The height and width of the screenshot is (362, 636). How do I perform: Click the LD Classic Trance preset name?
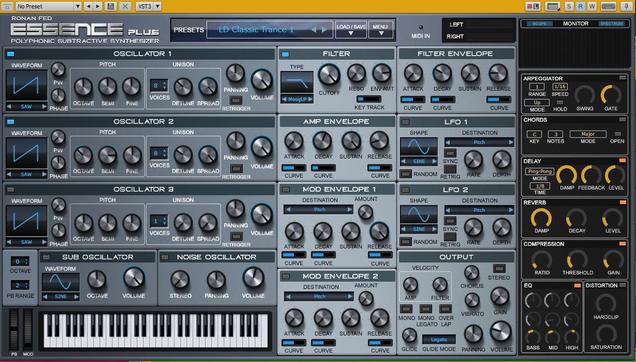point(256,30)
